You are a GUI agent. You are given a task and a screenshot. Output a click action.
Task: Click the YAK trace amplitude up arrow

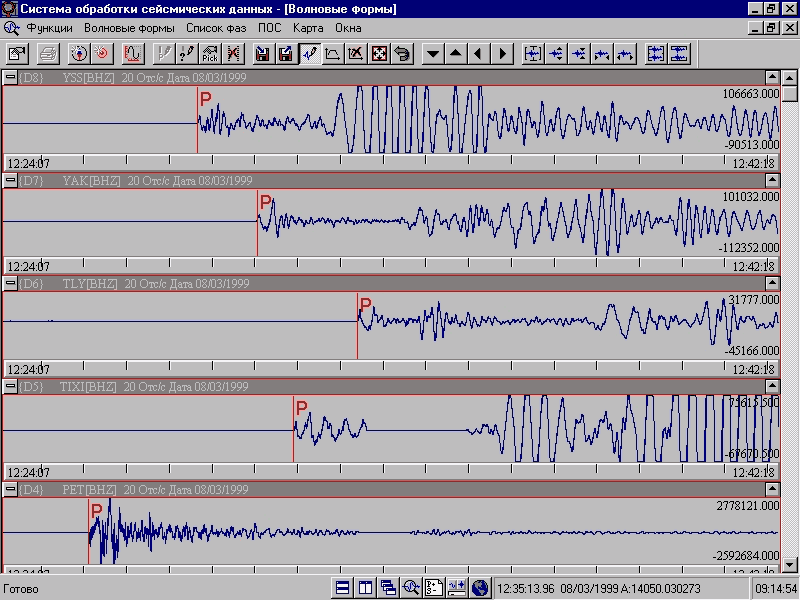(771, 181)
